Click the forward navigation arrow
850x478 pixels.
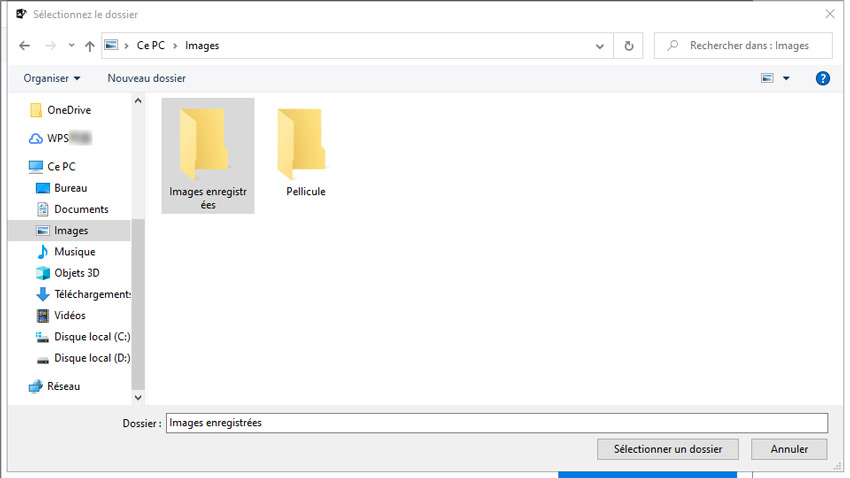[50, 46]
